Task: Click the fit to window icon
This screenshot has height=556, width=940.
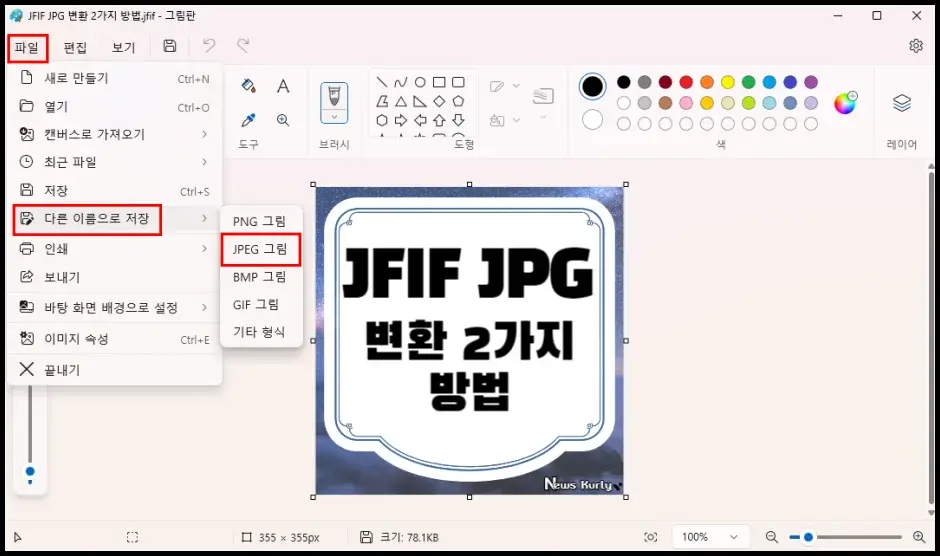Action: click(x=650, y=537)
